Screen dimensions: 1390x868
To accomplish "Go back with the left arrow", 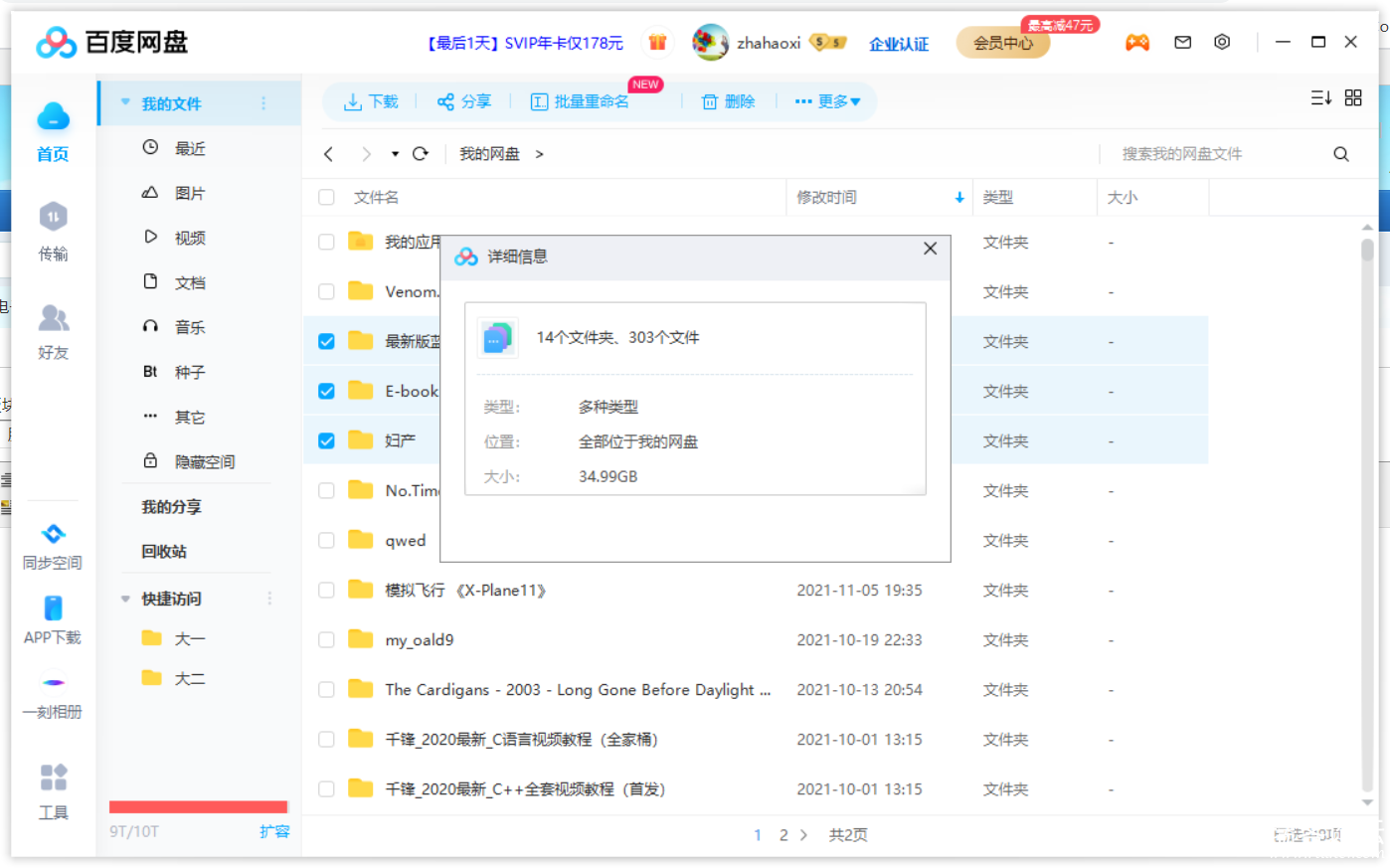I will (328, 153).
